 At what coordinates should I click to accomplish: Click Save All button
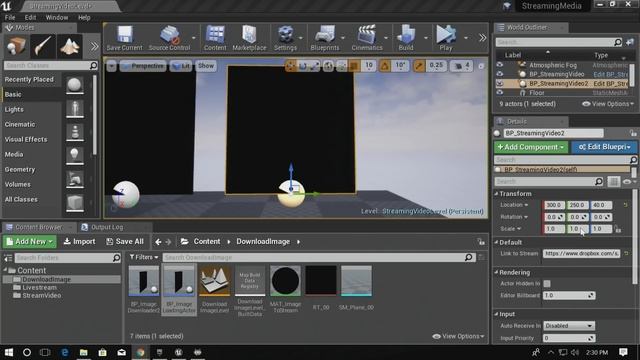pyautogui.click(x=125, y=242)
